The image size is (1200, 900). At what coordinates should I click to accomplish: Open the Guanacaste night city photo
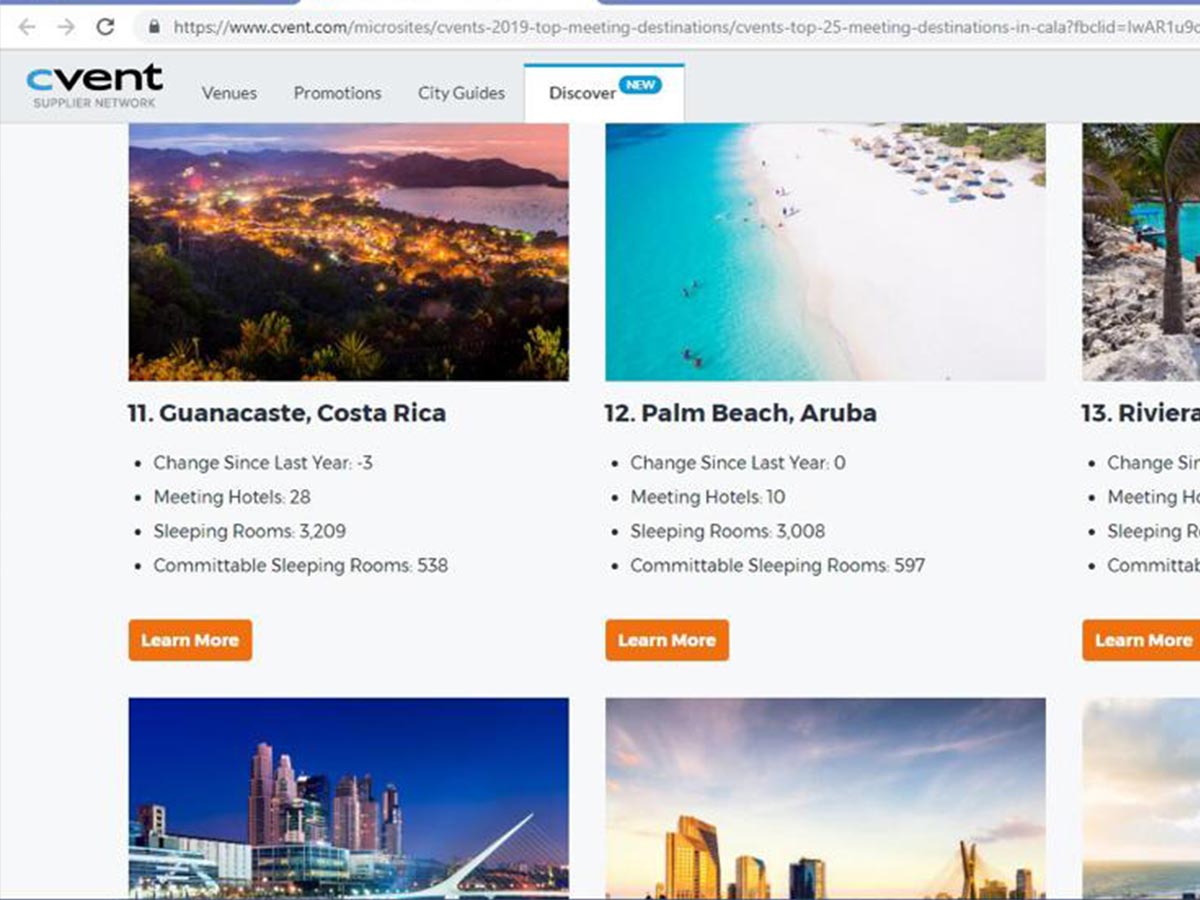coord(349,252)
